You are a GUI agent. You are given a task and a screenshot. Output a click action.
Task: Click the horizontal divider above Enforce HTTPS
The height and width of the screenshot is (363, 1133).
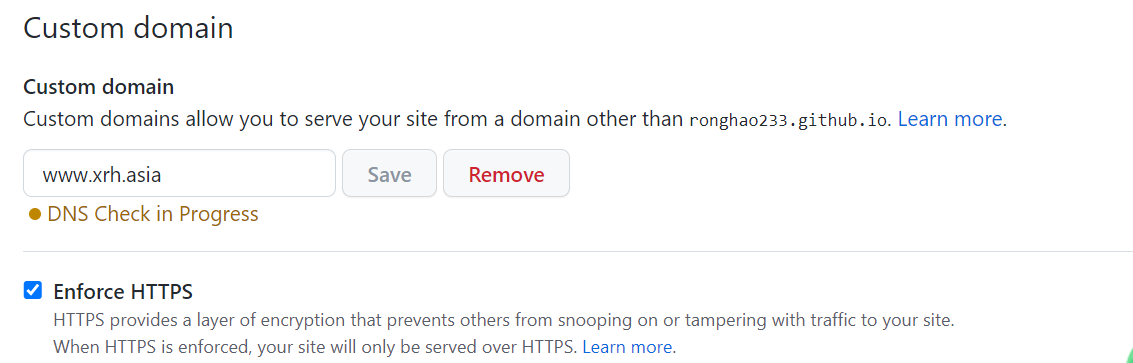tap(578, 252)
